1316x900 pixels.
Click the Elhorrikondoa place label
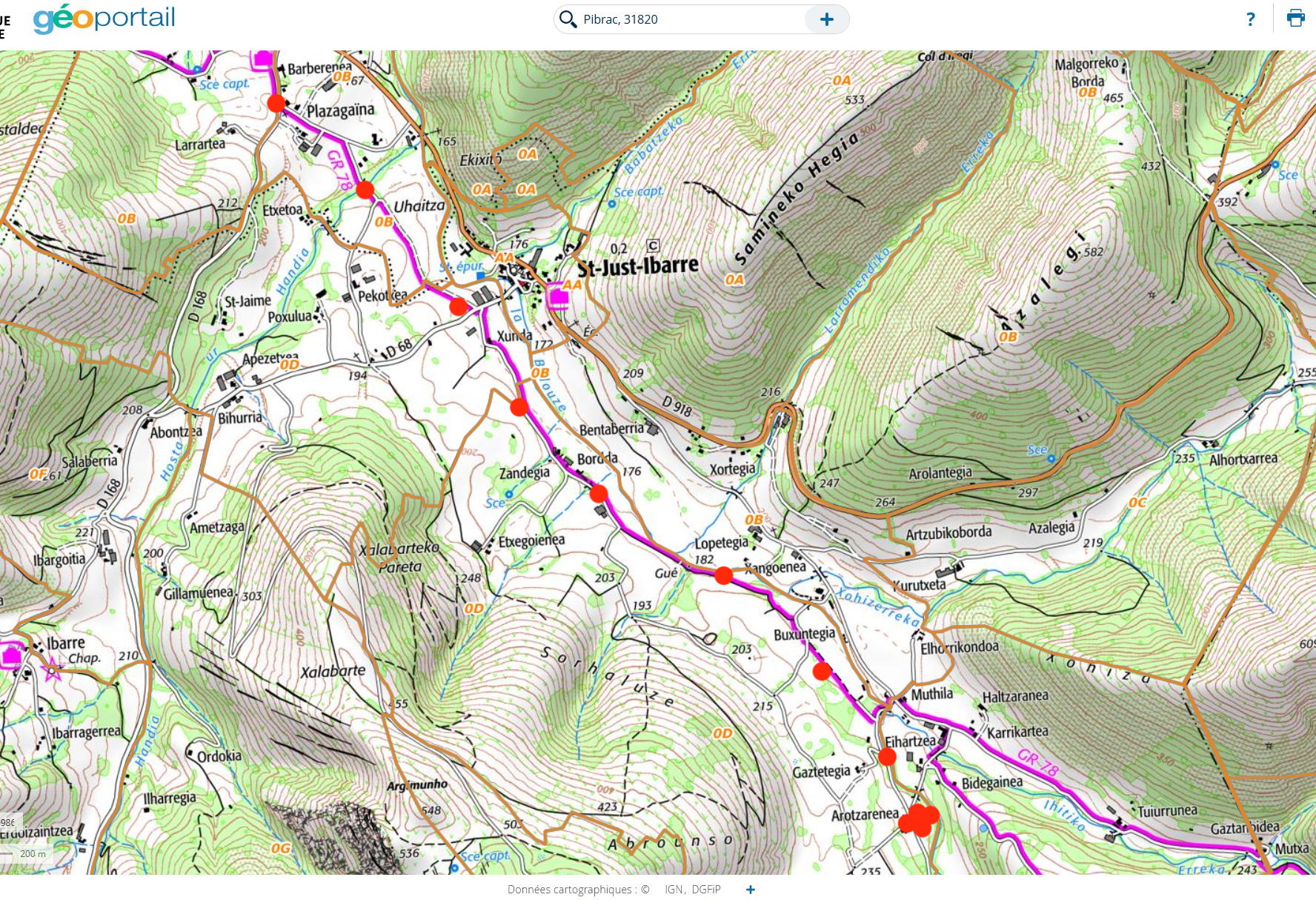pos(960,646)
